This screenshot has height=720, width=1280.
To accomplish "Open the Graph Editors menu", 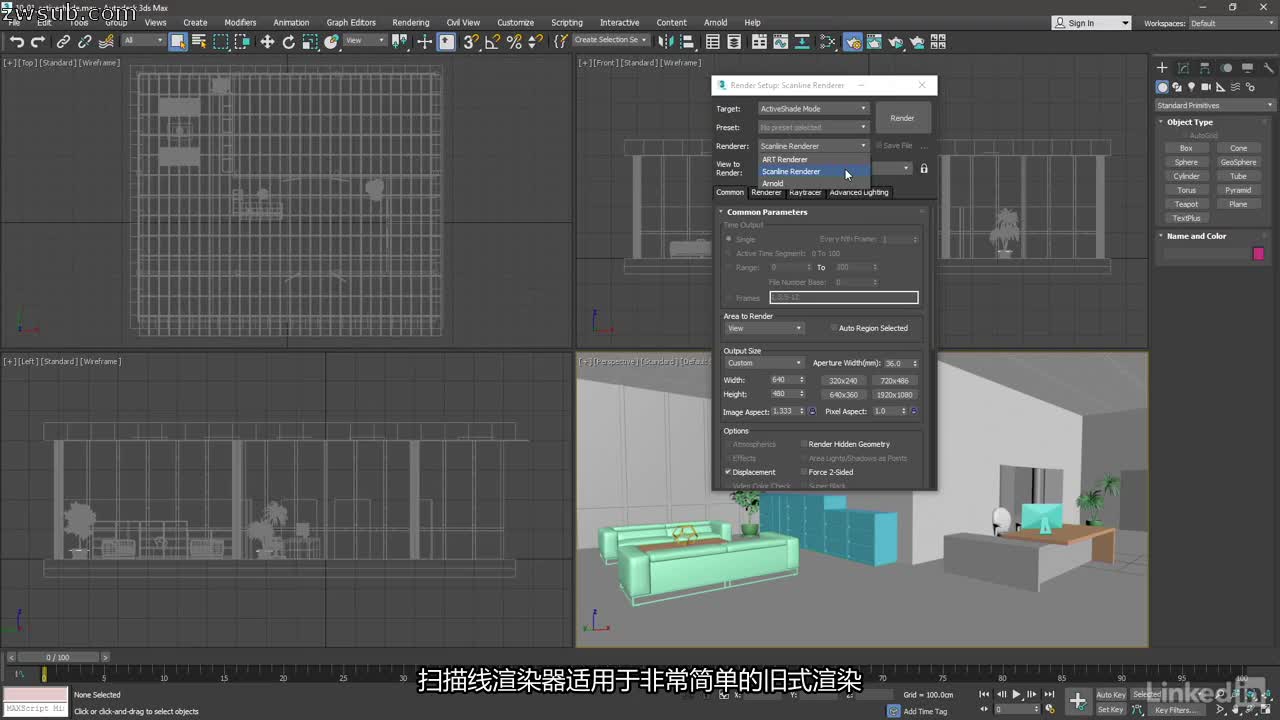I will [x=351, y=22].
